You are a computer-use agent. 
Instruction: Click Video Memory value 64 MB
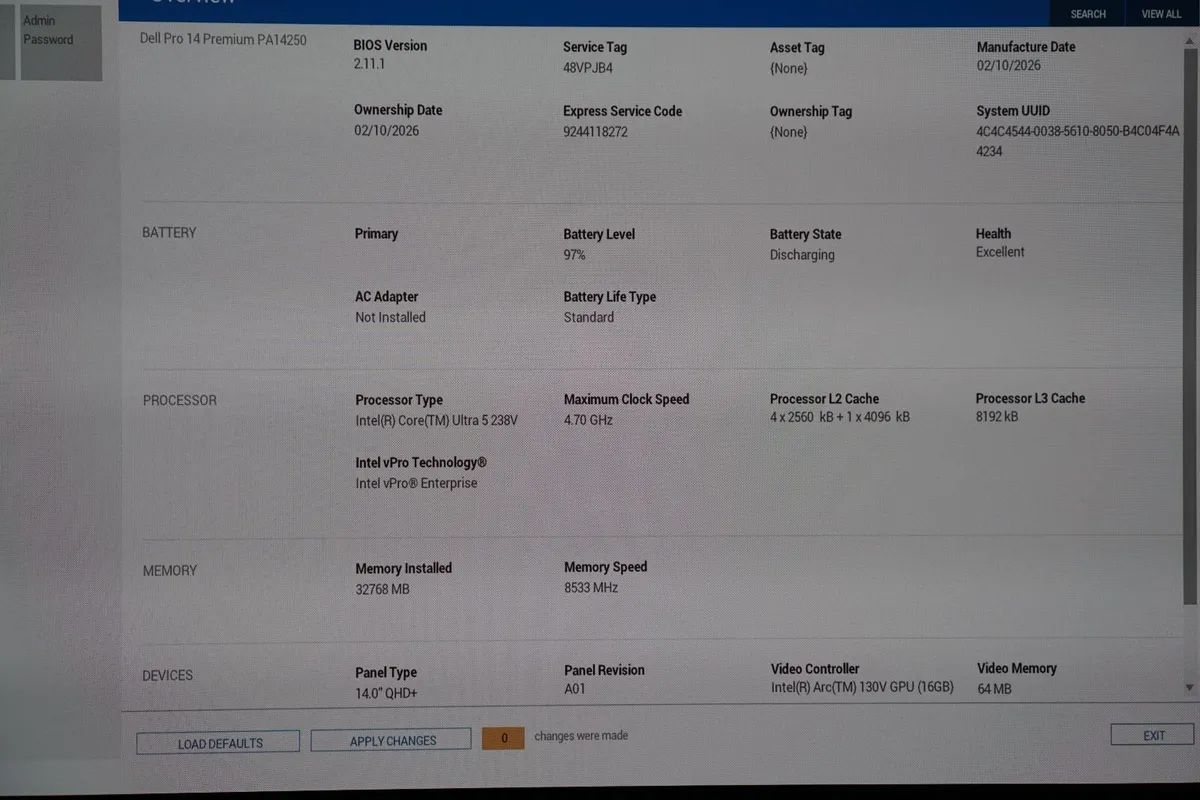(994, 689)
